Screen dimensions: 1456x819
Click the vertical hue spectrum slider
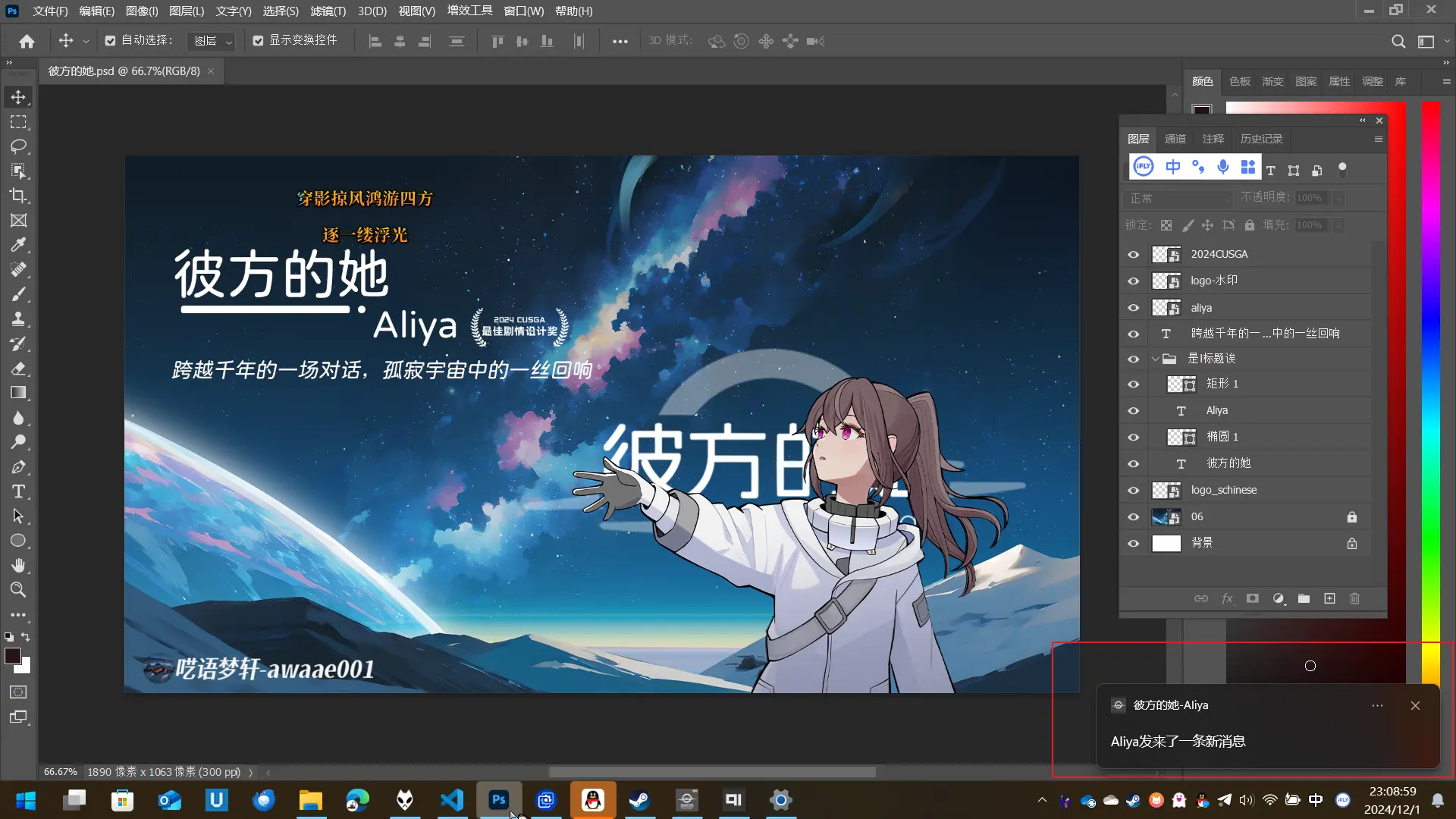pos(1430,394)
